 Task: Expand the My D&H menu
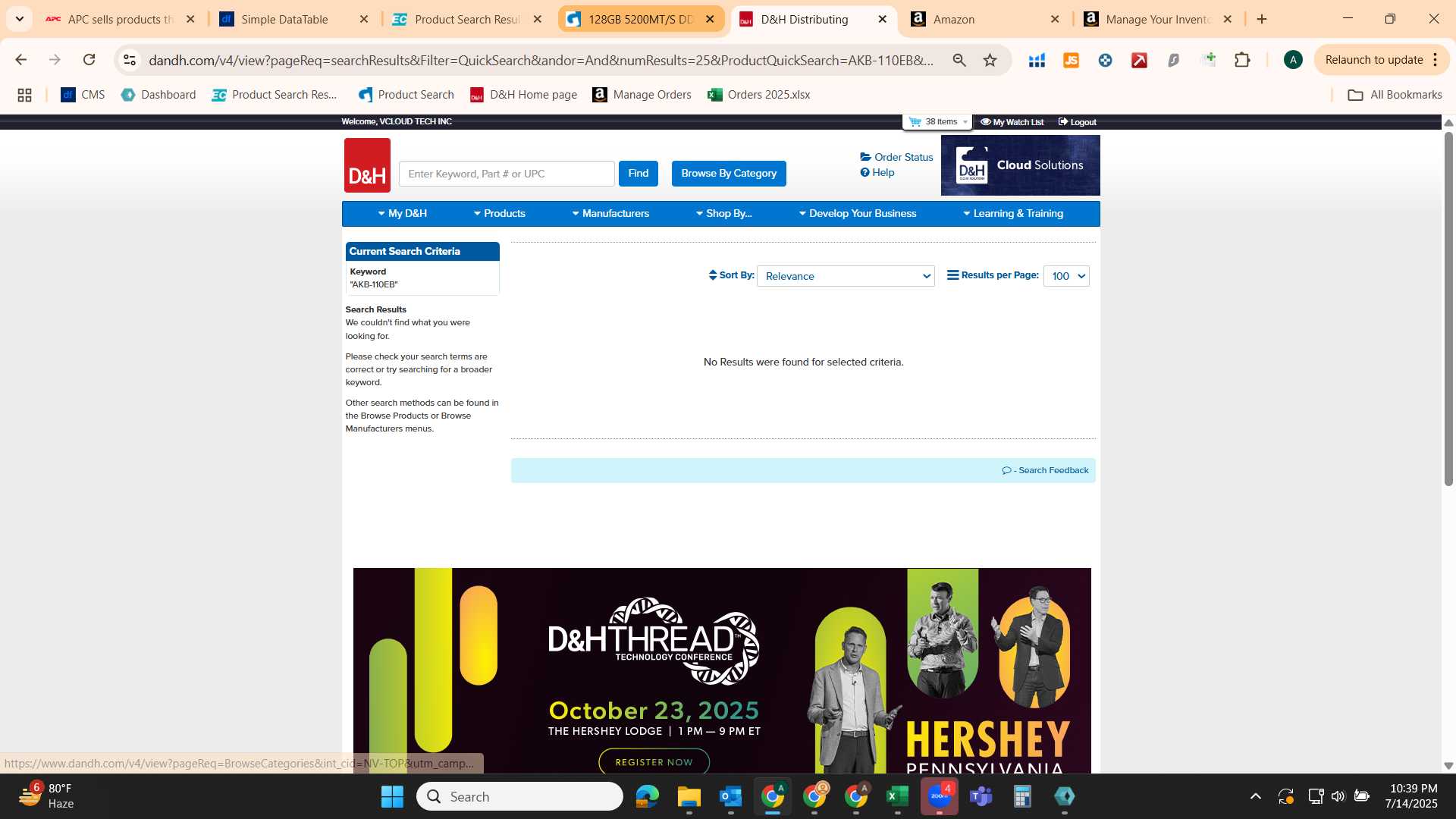[x=403, y=214]
